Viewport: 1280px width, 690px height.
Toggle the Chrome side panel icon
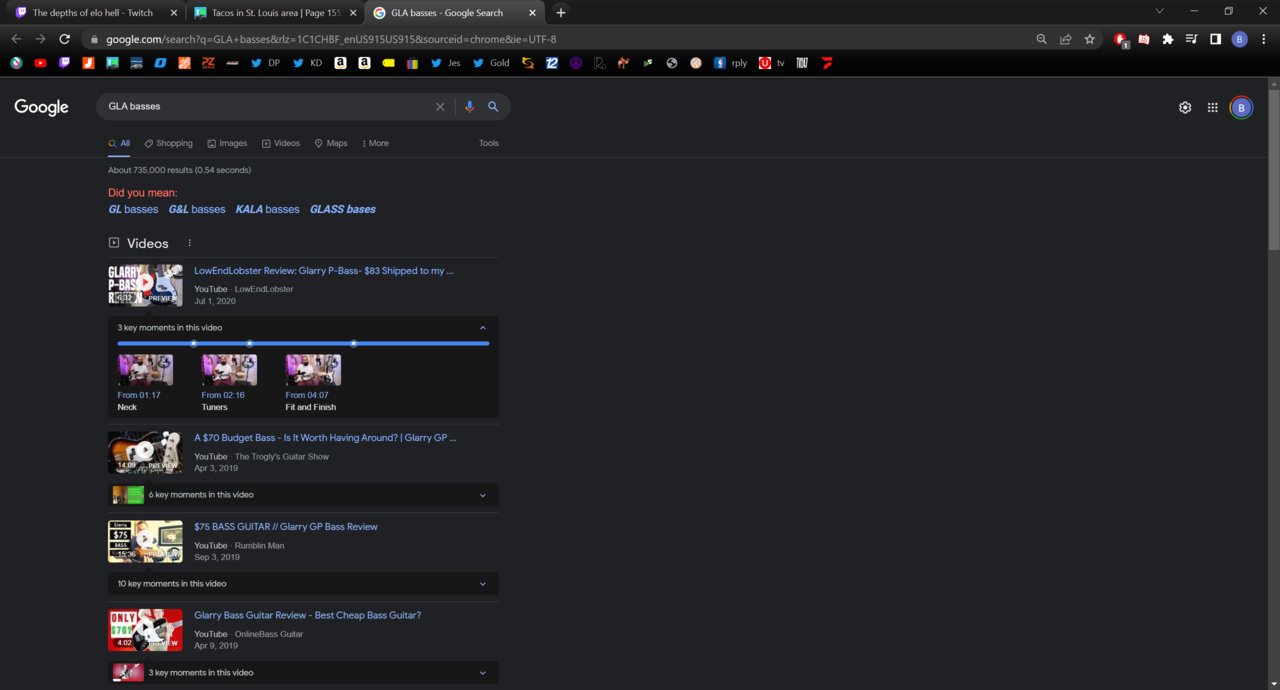(x=1215, y=39)
